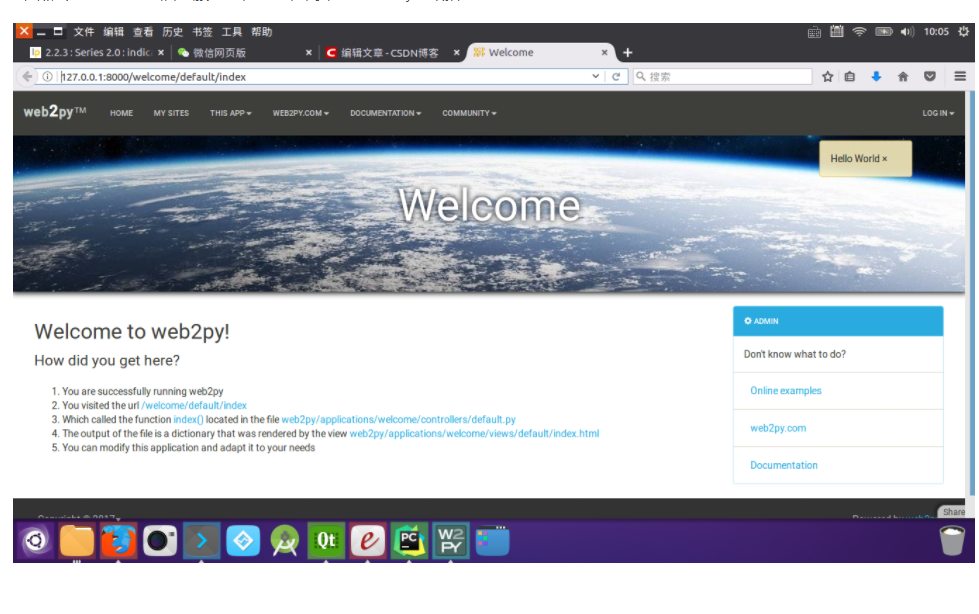Open the volume indicator in the top panel
The image size is (979, 614).
click(x=907, y=31)
